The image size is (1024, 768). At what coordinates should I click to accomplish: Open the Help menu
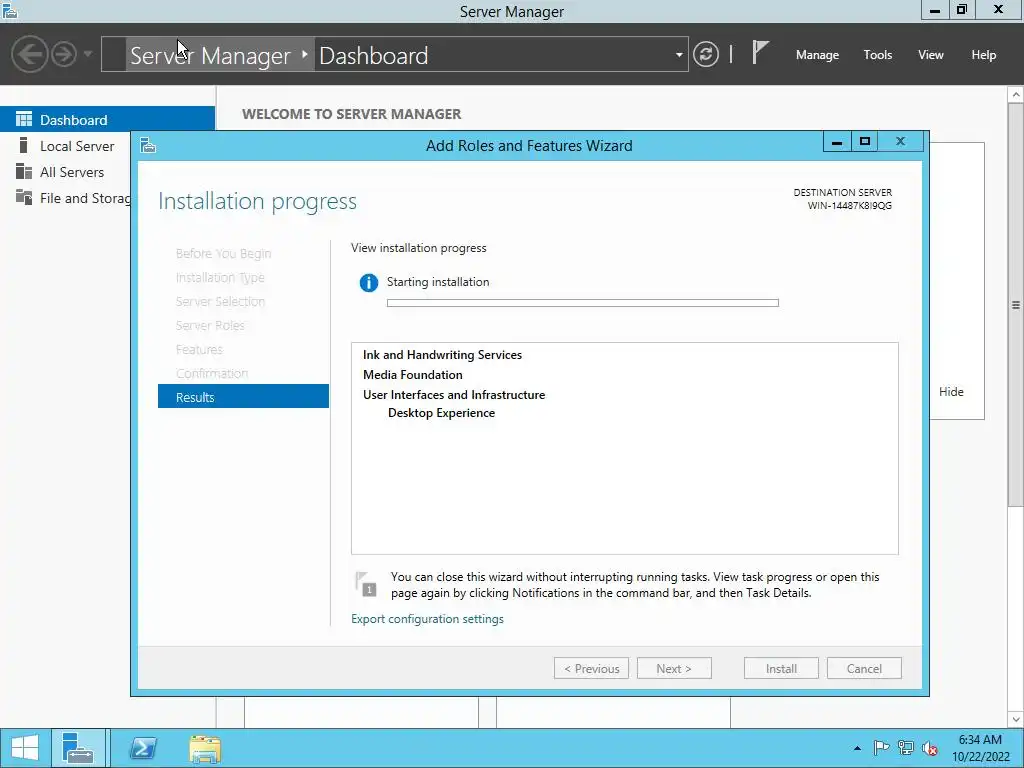click(x=983, y=55)
